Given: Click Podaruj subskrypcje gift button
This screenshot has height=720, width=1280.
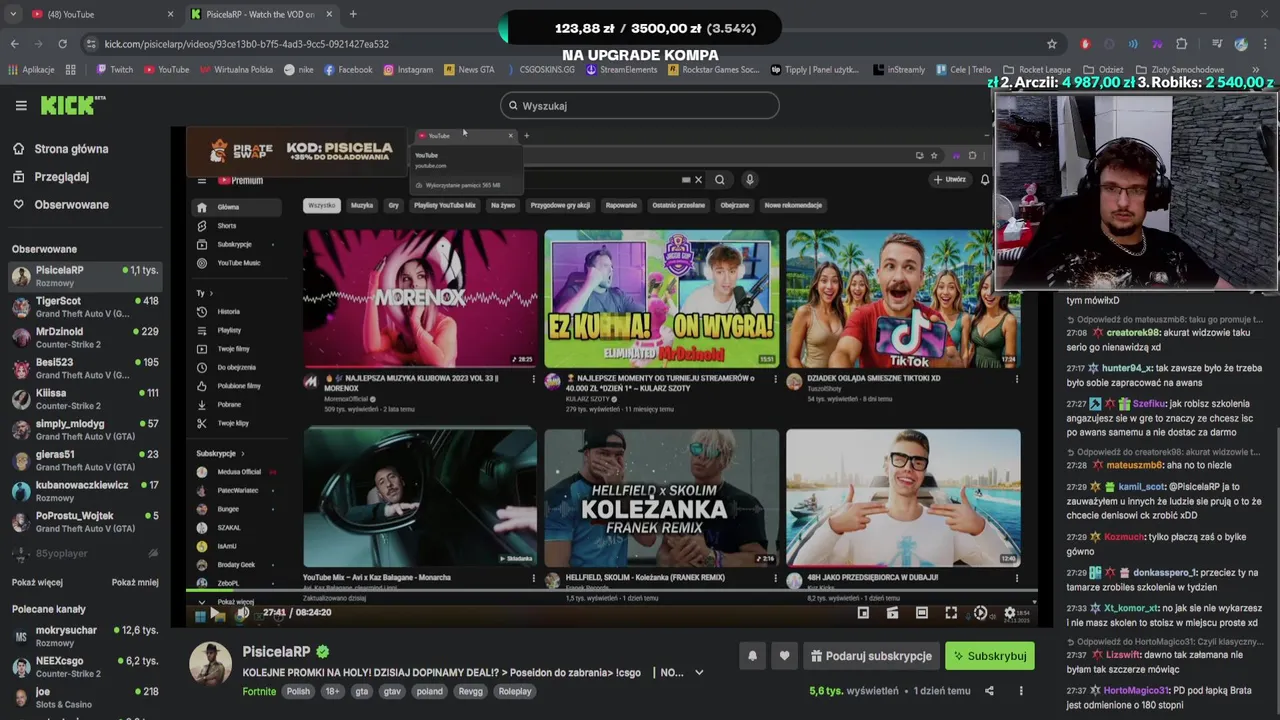Looking at the screenshot, I should click(871, 656).
